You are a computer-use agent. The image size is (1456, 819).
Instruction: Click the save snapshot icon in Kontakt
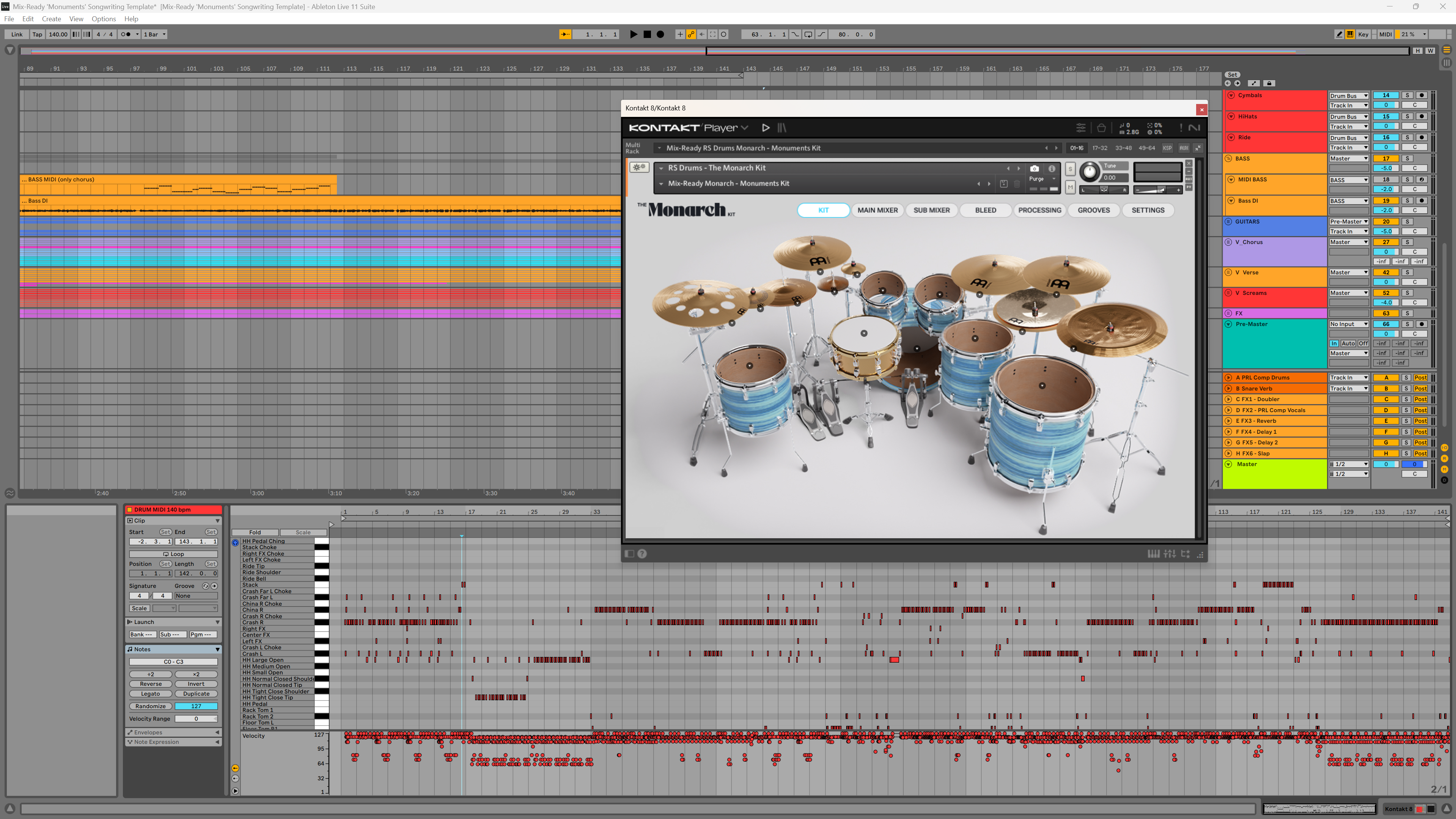[x=1004, y=184]
